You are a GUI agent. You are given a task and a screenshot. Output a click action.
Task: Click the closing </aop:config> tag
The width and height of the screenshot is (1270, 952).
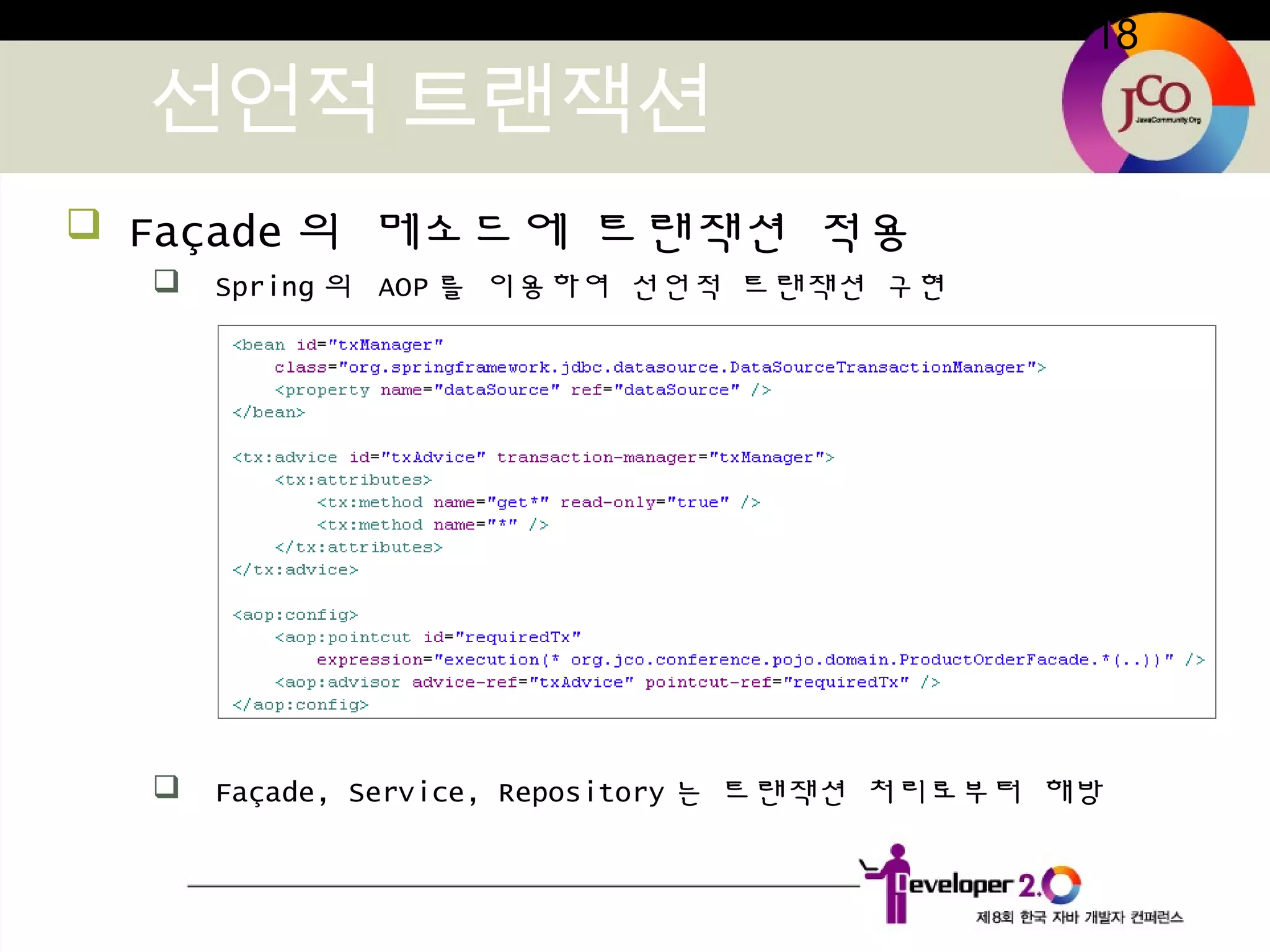(300, 705)
